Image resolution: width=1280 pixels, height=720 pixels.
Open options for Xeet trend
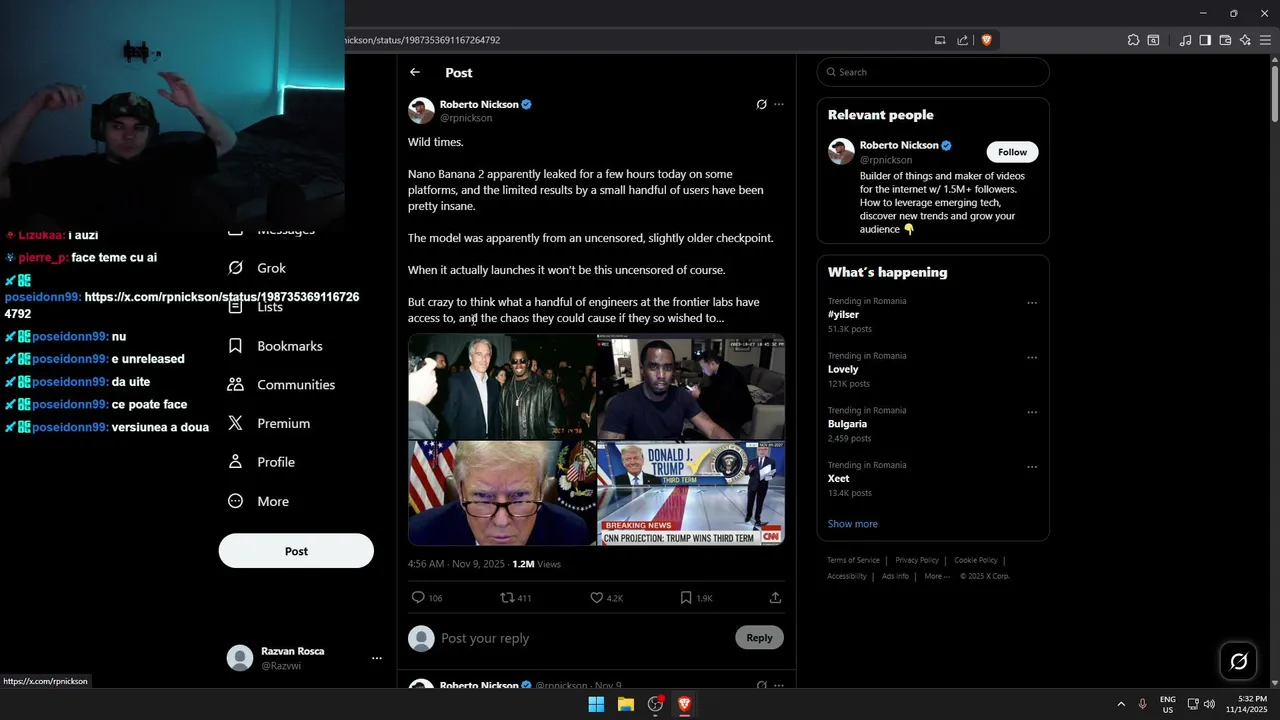click(x=1032, y=467)
